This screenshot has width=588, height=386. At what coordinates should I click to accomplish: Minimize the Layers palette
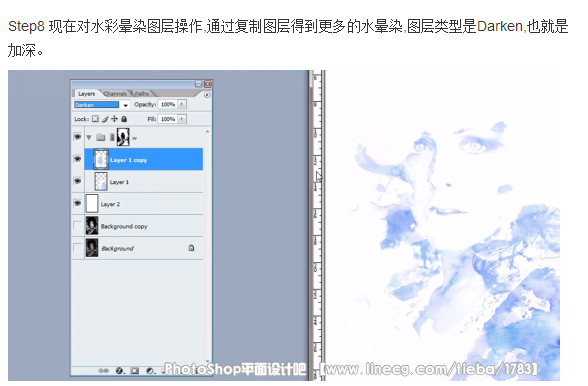(x=198, y=84)
